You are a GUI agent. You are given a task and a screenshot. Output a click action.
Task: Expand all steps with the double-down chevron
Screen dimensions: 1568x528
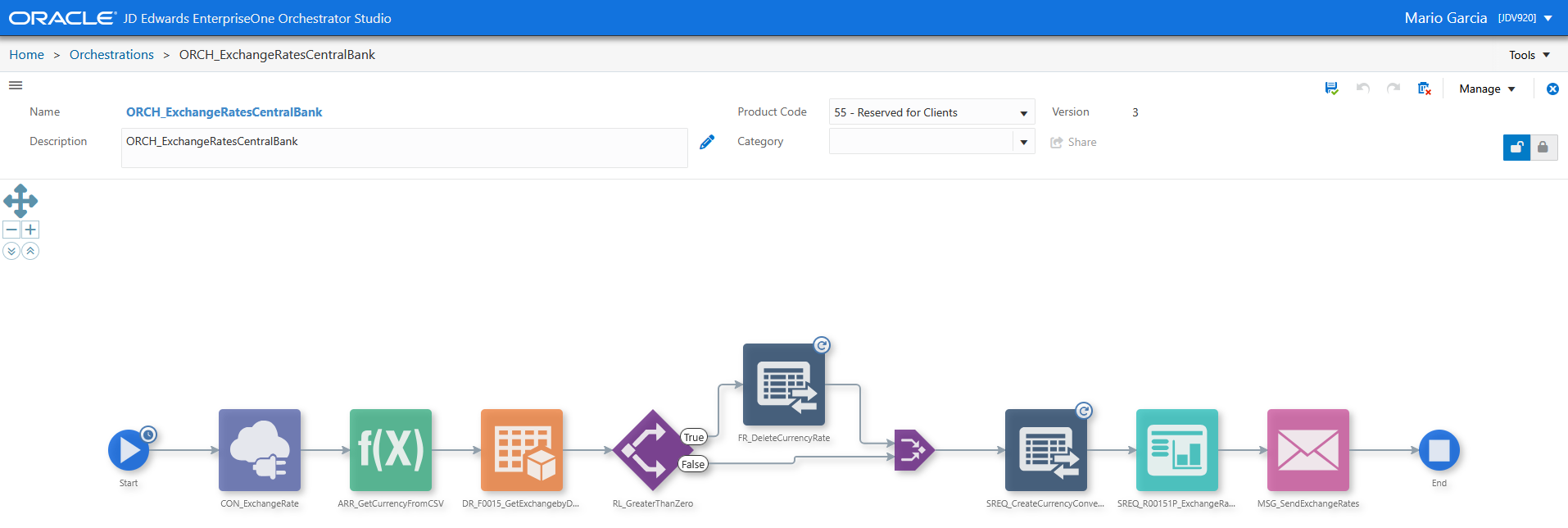click(11, 251)
